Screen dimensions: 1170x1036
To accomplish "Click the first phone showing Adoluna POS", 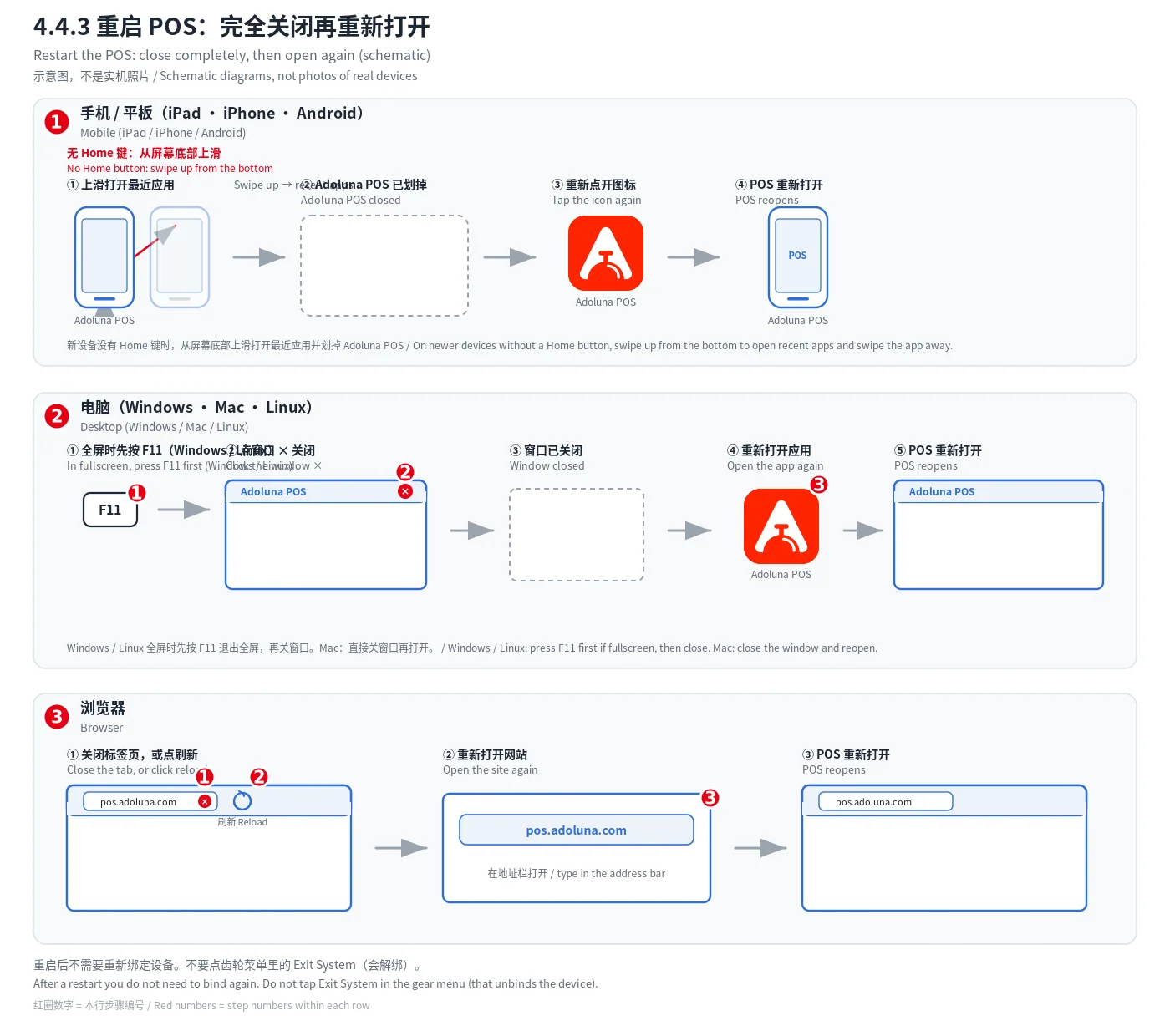I will click(104, 257).
